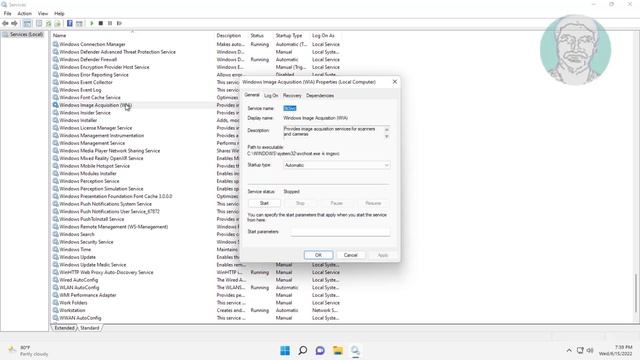
Task: Click the network icon in the system tray
Action: [580, 350]
